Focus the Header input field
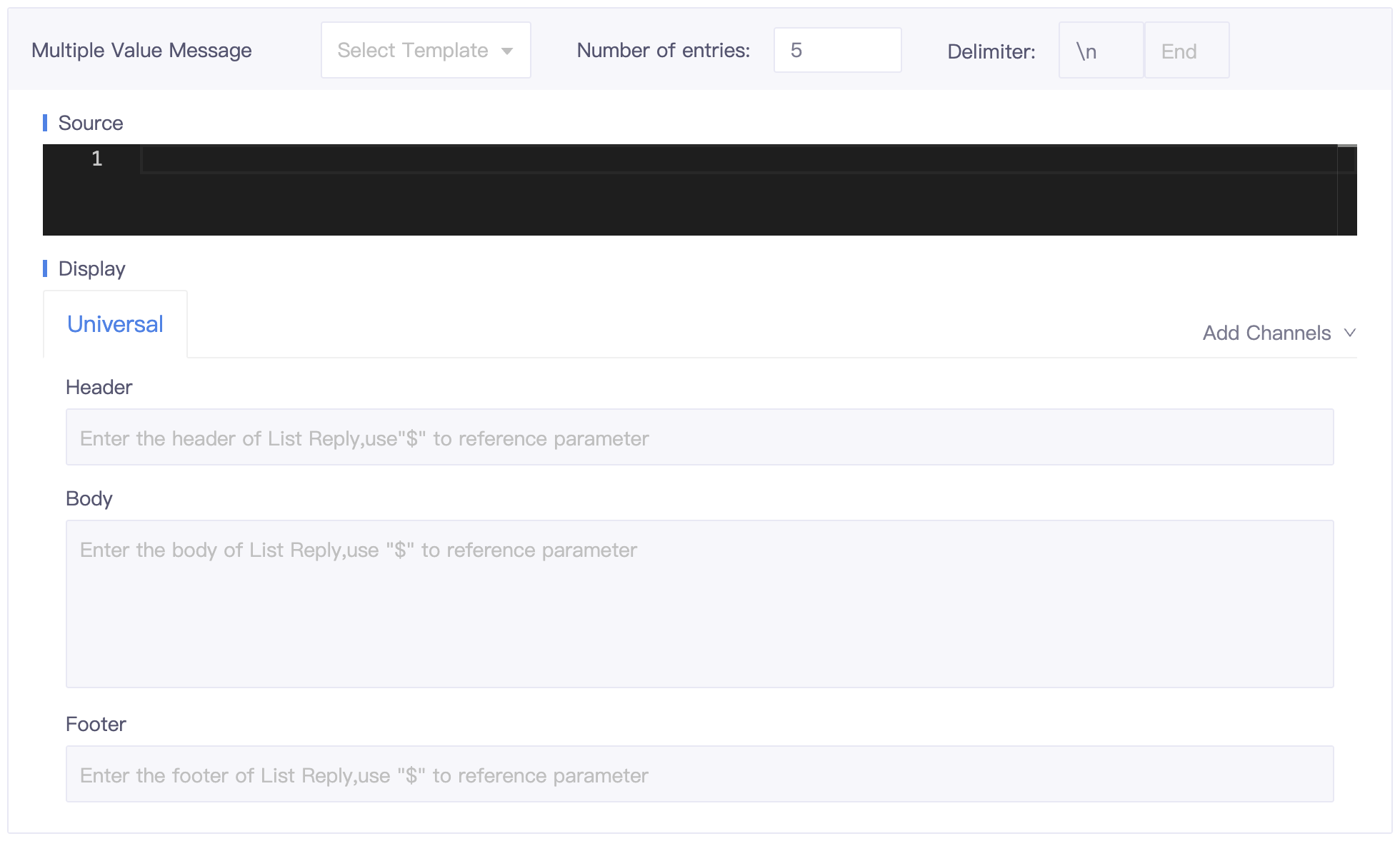The width and height of the screenshot is (1400, 841). pos(699,438)
